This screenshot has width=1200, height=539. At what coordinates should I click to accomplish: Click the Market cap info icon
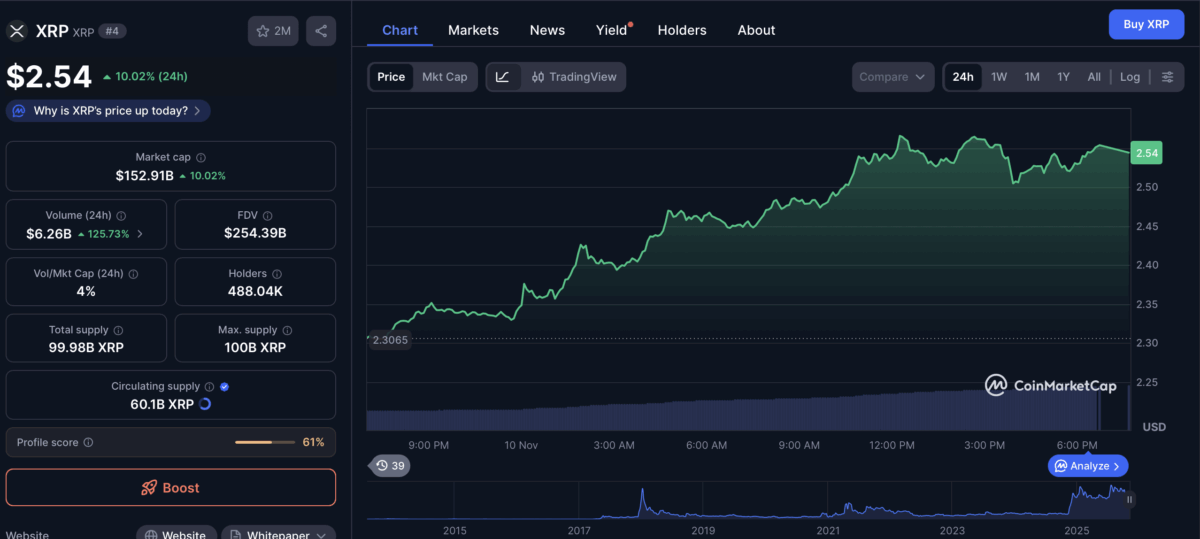click(201, 158)
